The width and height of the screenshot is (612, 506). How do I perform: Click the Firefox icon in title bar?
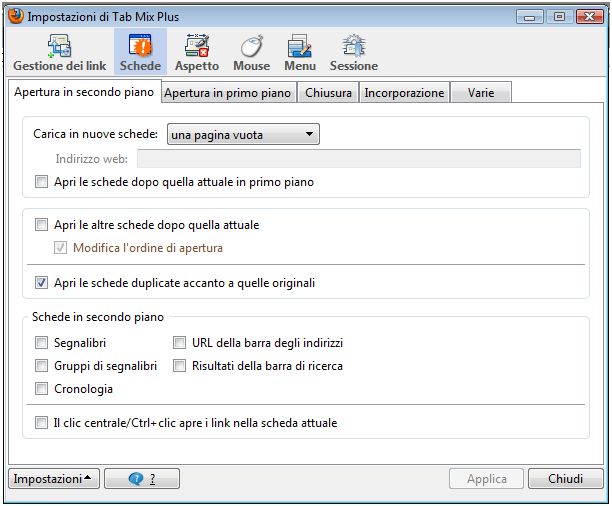(x=15, y=16)
